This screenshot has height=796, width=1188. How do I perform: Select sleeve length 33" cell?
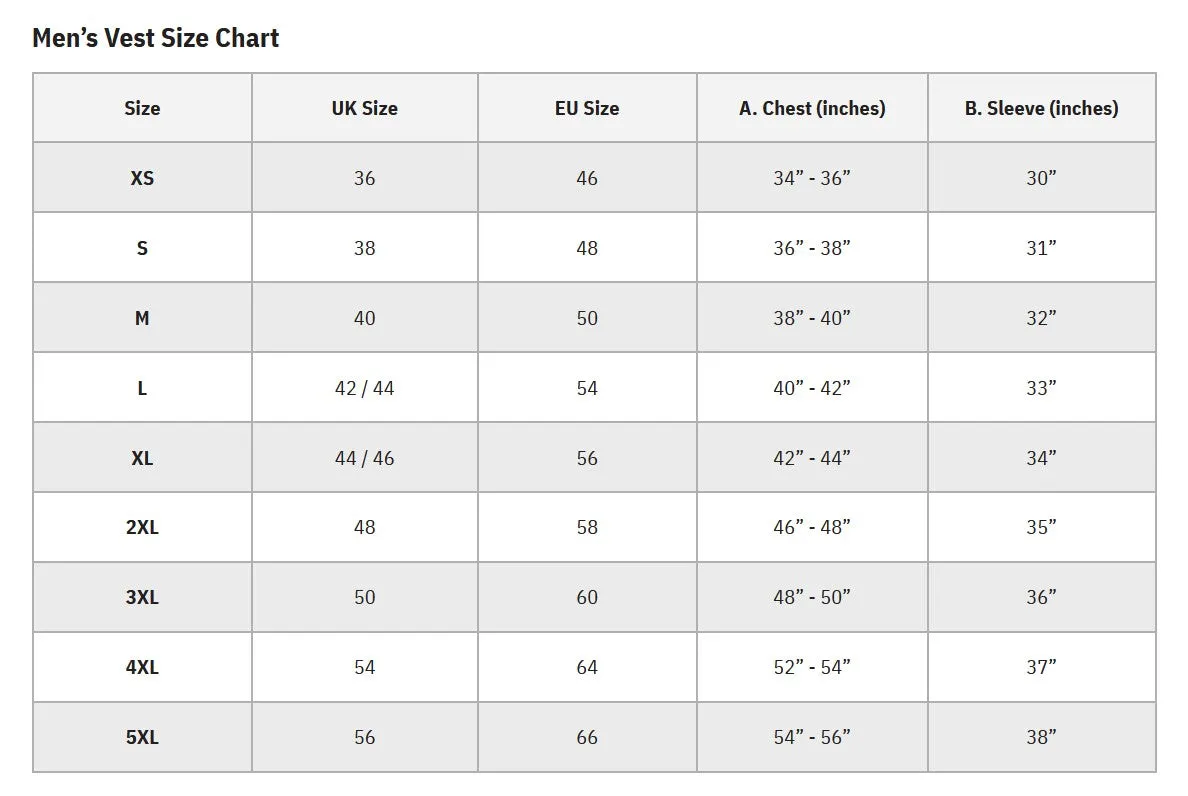1042,388
